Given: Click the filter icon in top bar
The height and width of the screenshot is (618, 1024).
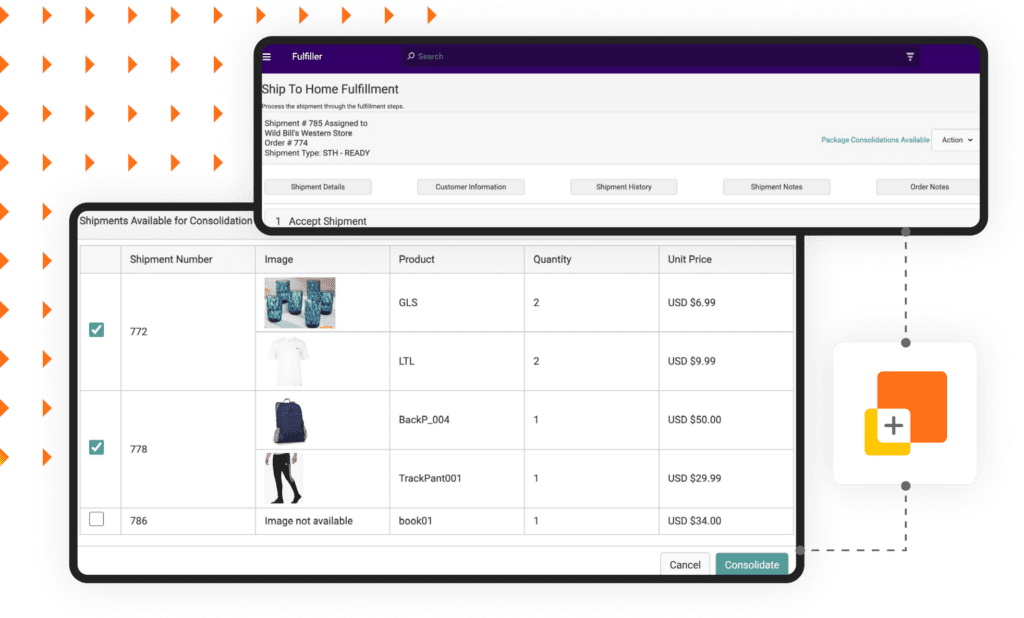Looking at the screenshot, I should [910, 57].
